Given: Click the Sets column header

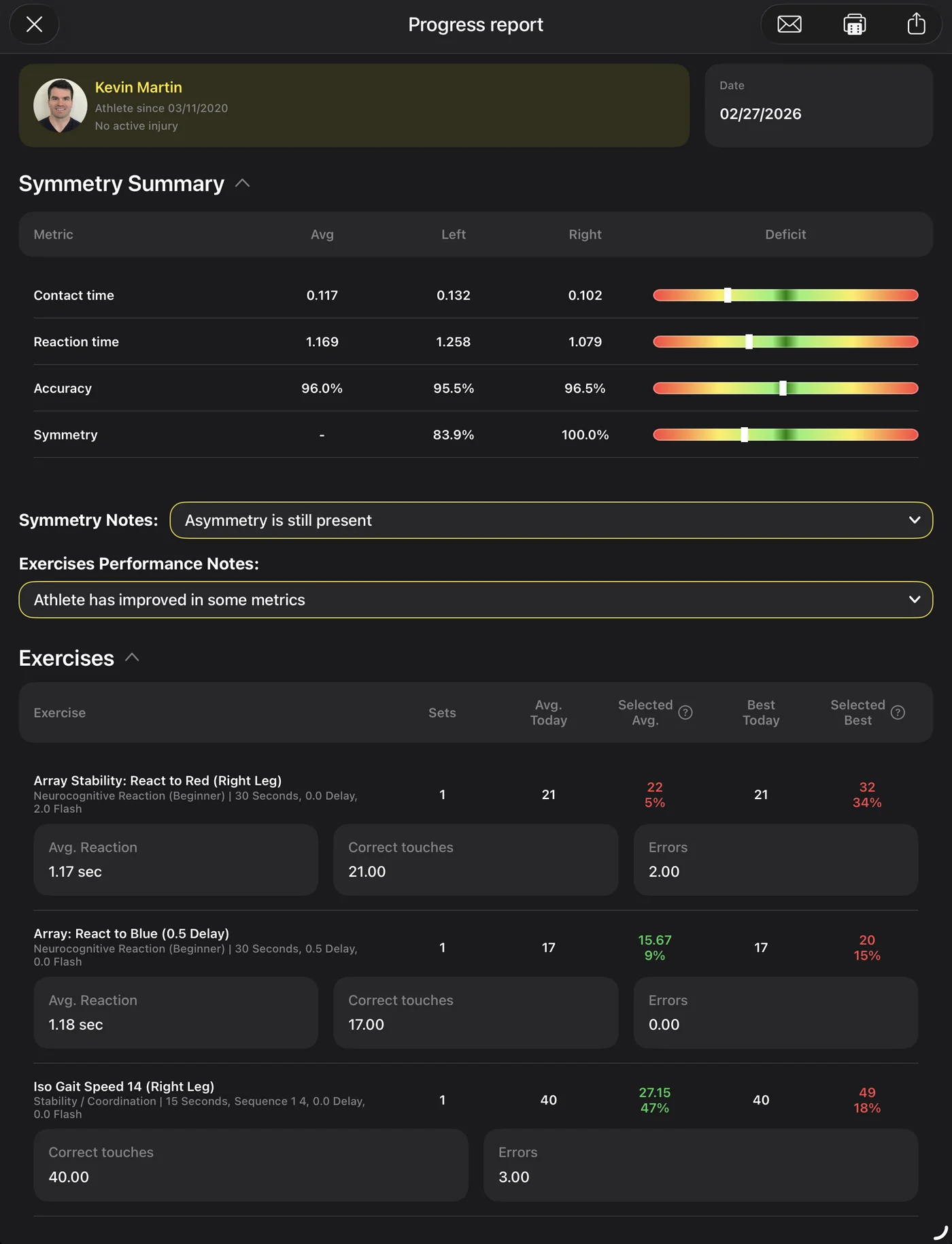Looking at the screenshot, I should (442, 713).
